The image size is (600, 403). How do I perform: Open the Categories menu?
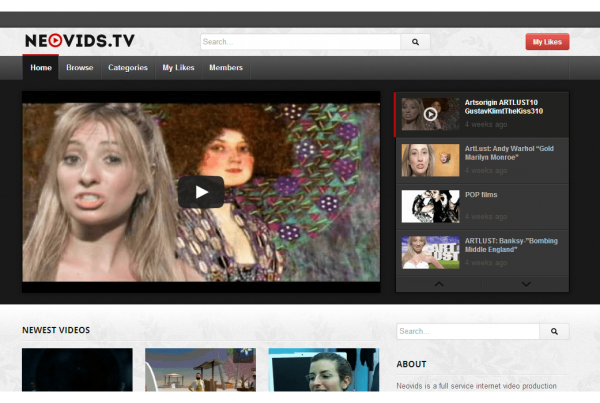coord(128,68)
